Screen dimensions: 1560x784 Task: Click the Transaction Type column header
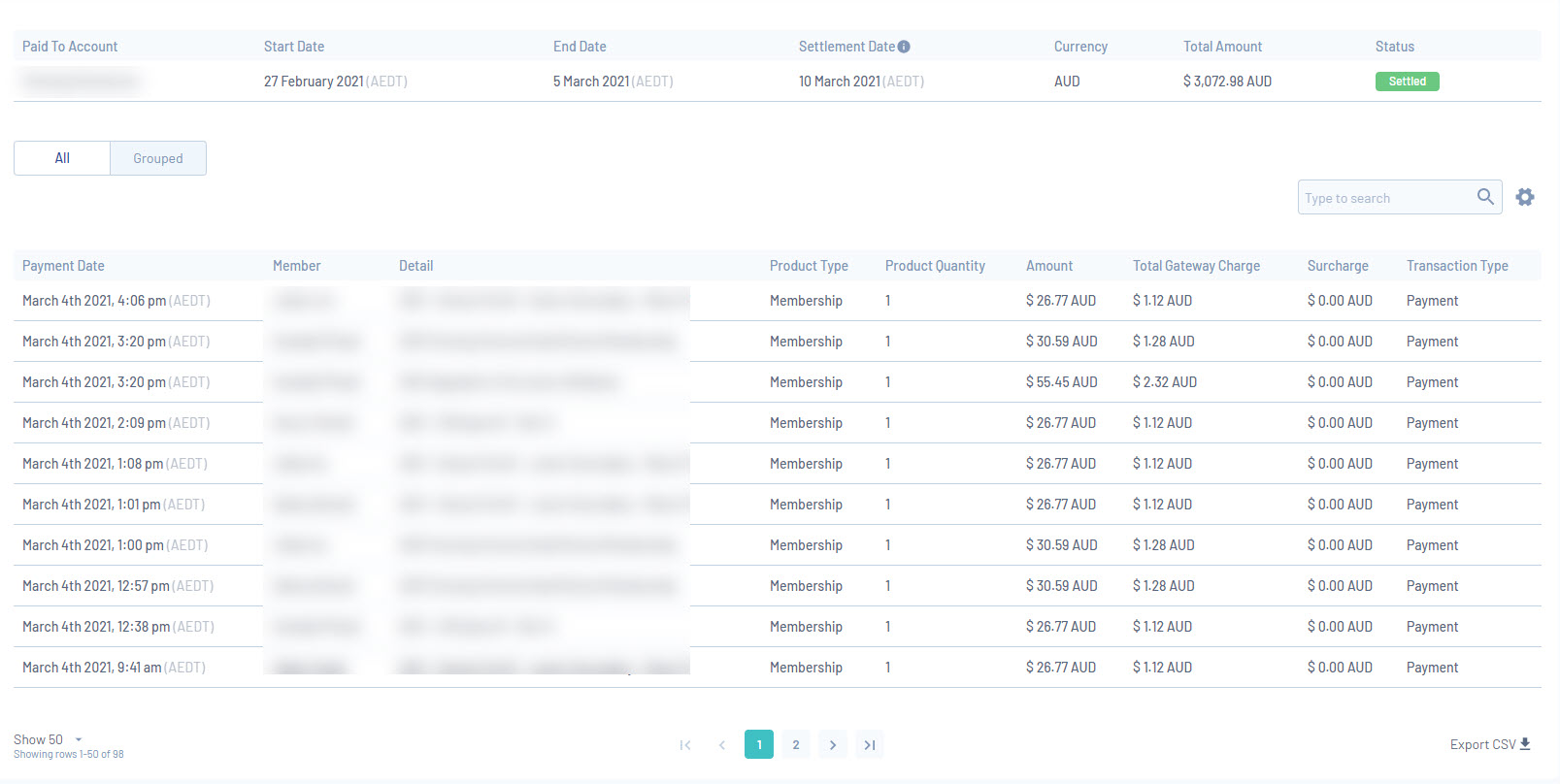click(1457, 266)
